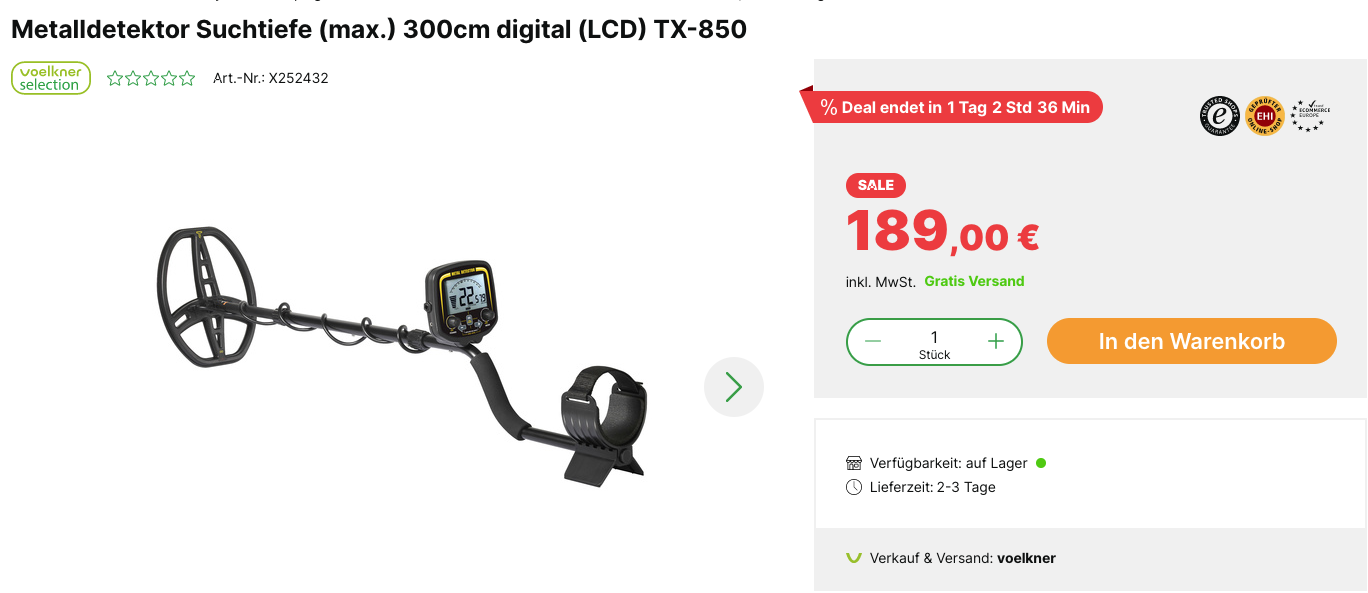Click the clock icon next to Lieferzeit
The image size is (1368, 593).
pos(853,487)
